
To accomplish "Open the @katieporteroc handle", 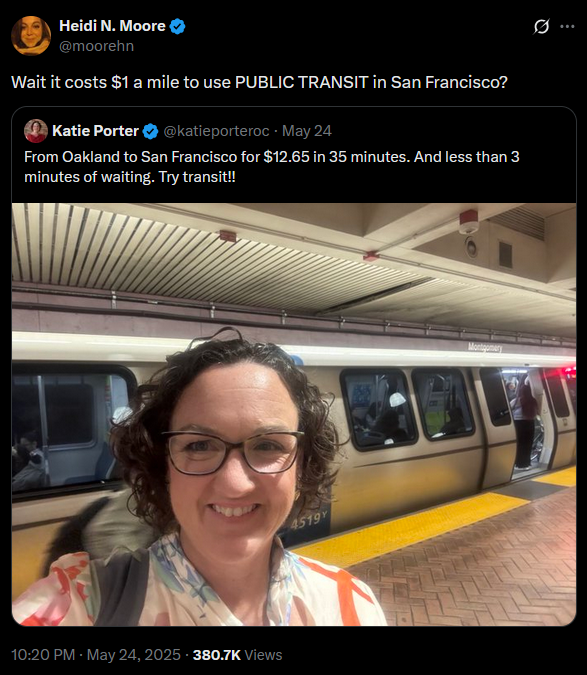I will pyautogui.click(x=216, y=131).
